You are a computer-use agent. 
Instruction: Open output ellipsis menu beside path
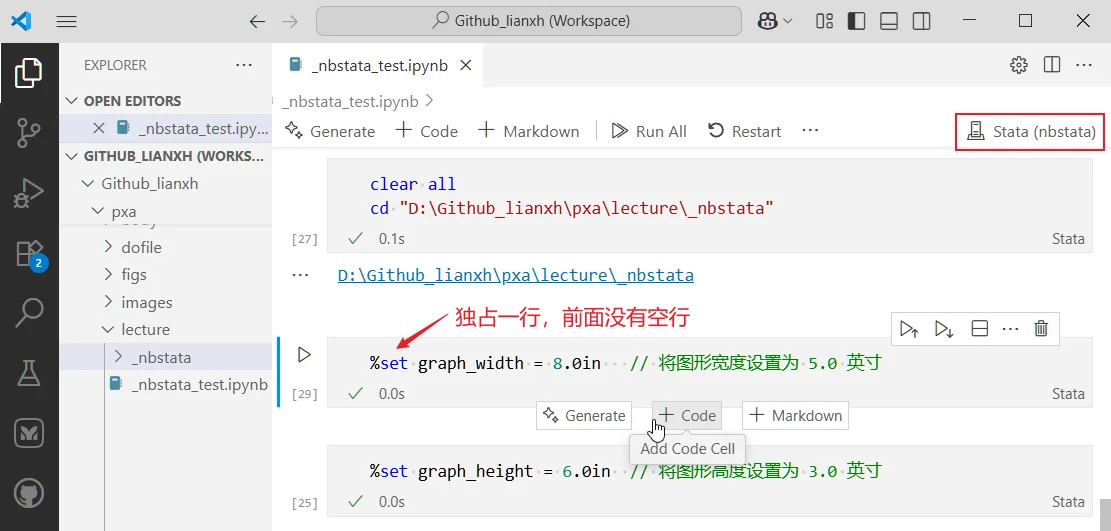300,275
